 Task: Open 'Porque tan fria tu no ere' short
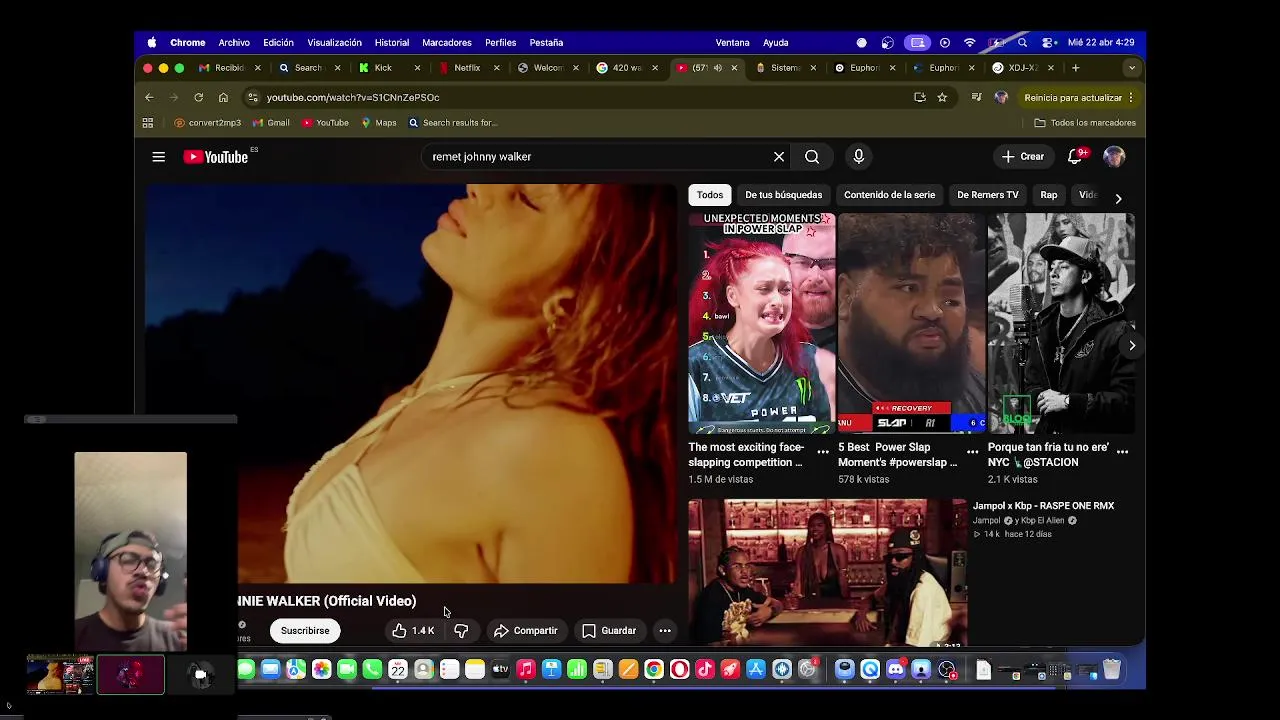[x=1061, y=323]
